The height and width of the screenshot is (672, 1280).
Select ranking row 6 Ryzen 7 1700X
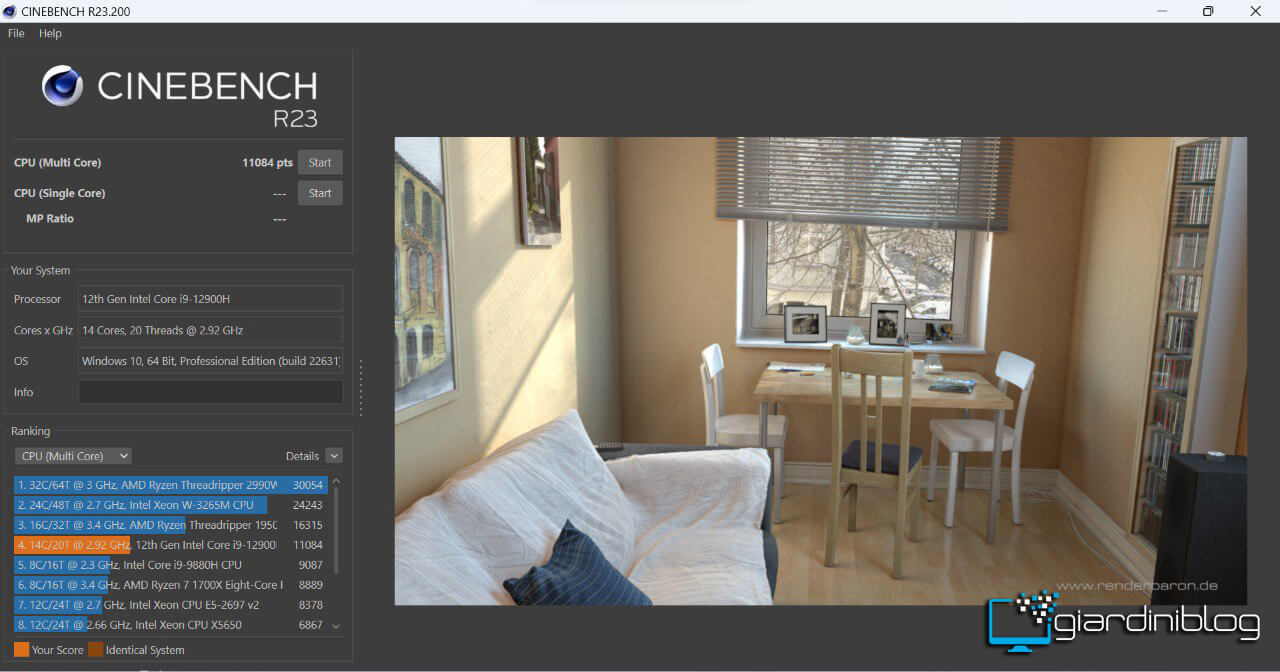point(171,585)
